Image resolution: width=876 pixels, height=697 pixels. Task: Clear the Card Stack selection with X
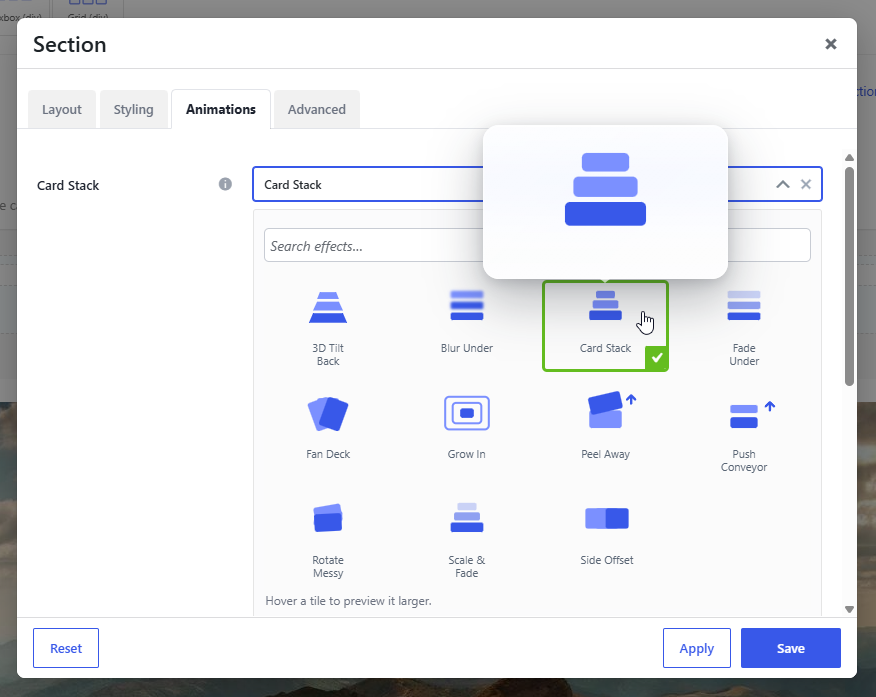806,184
